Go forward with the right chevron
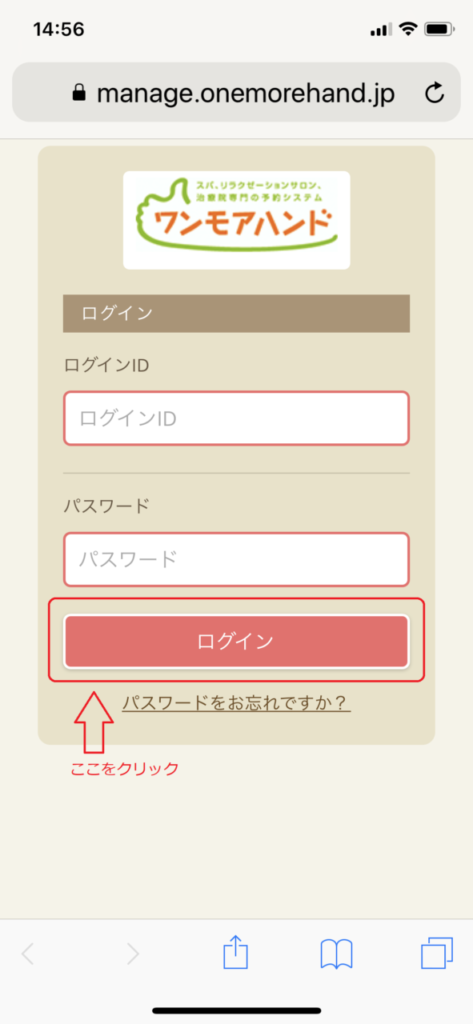 [133, 954]
